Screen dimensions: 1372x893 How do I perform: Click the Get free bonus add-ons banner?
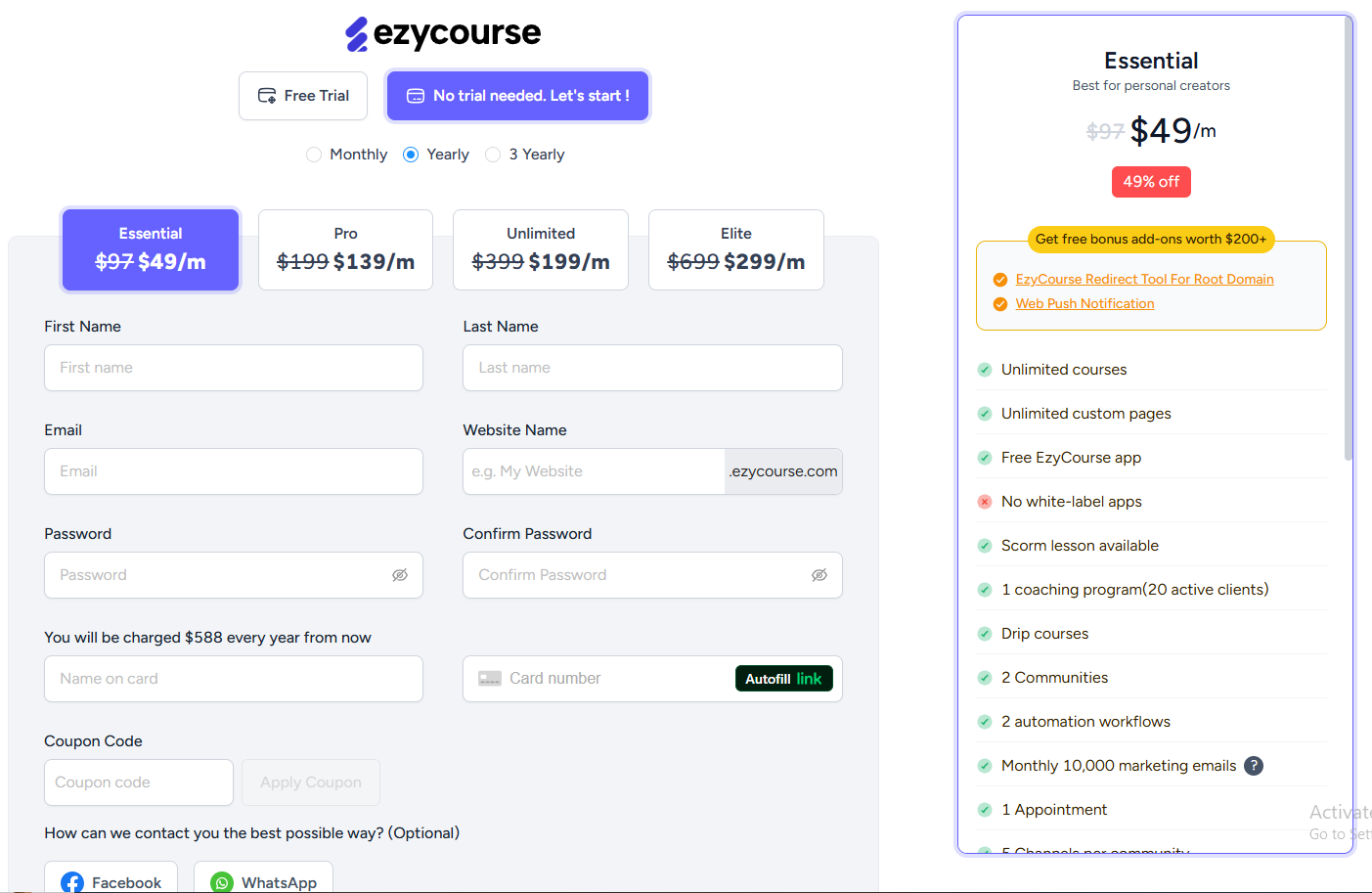(1151, 240)
